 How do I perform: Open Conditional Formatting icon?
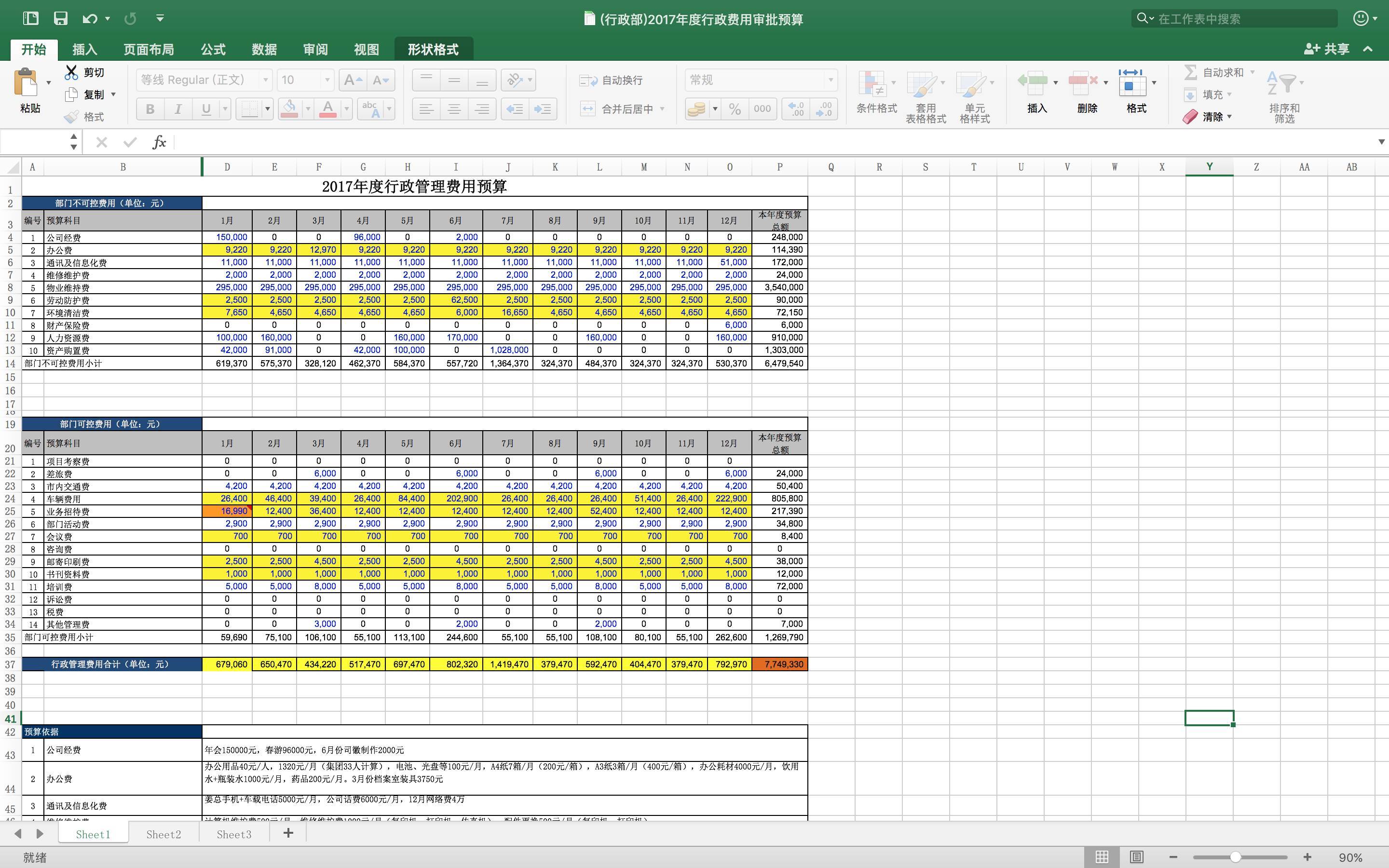pos(872,84)
